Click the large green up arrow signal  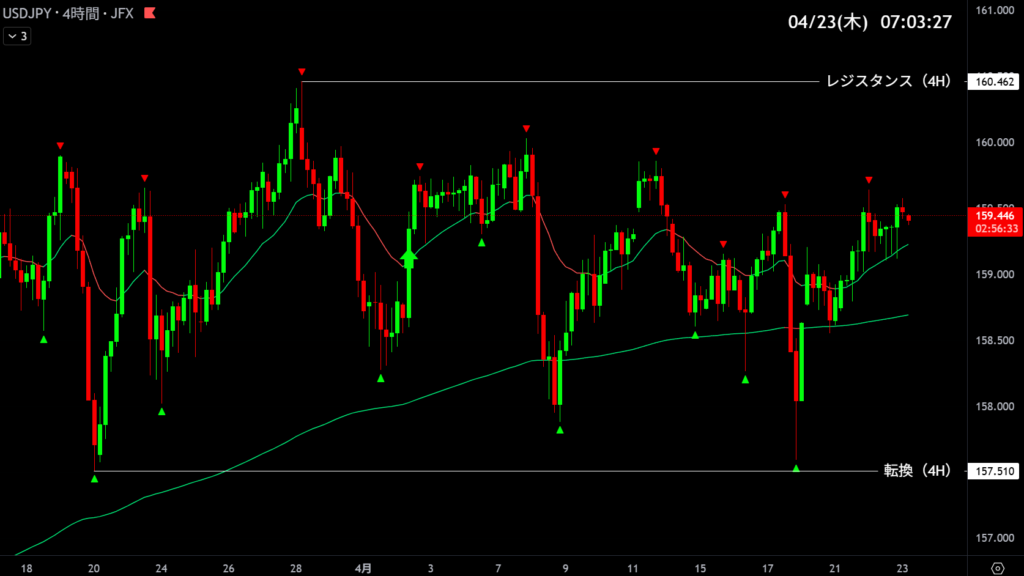click(408, 257)
